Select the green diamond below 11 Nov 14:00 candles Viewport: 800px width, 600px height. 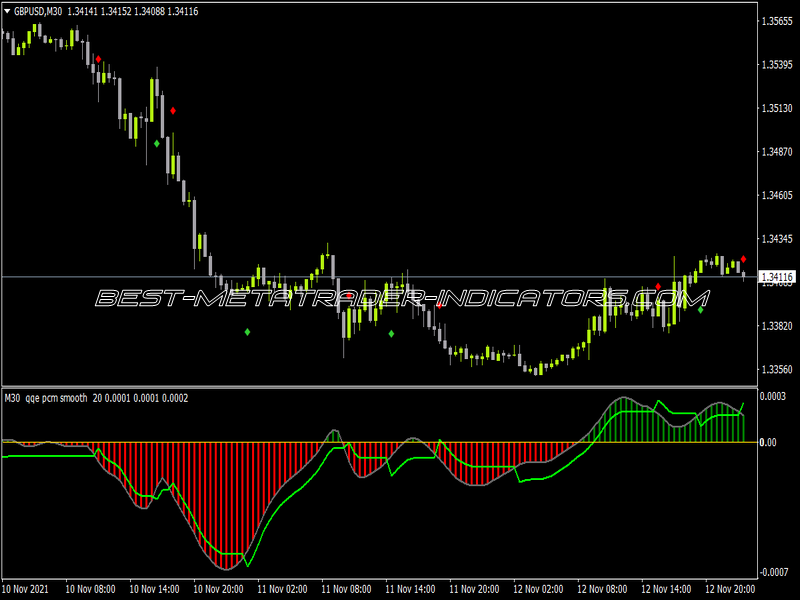coord(391,334)
